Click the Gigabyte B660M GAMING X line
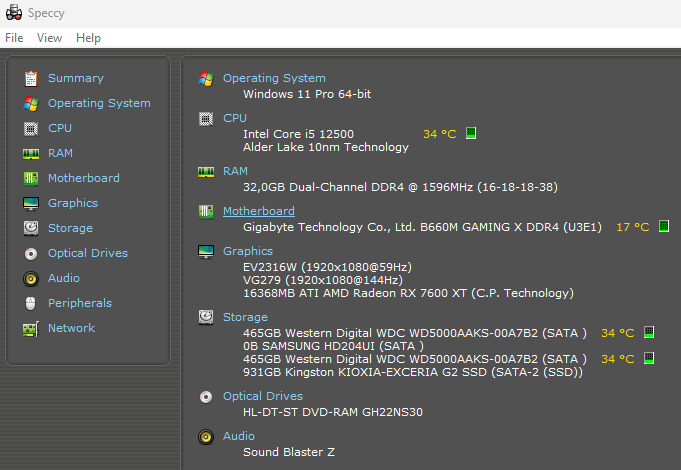 pos(423,227)
